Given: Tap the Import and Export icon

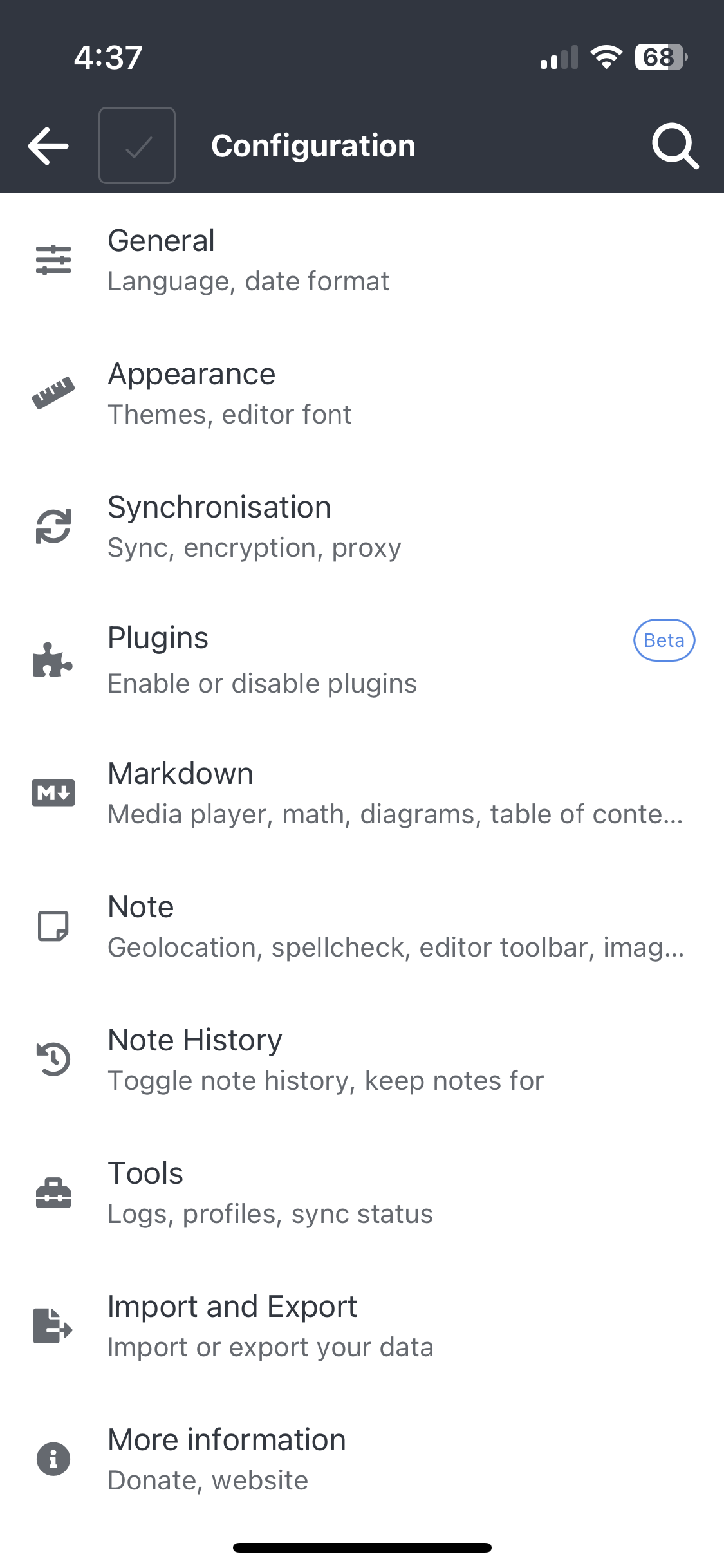Looking at the screenshot, I should 53,1326.
